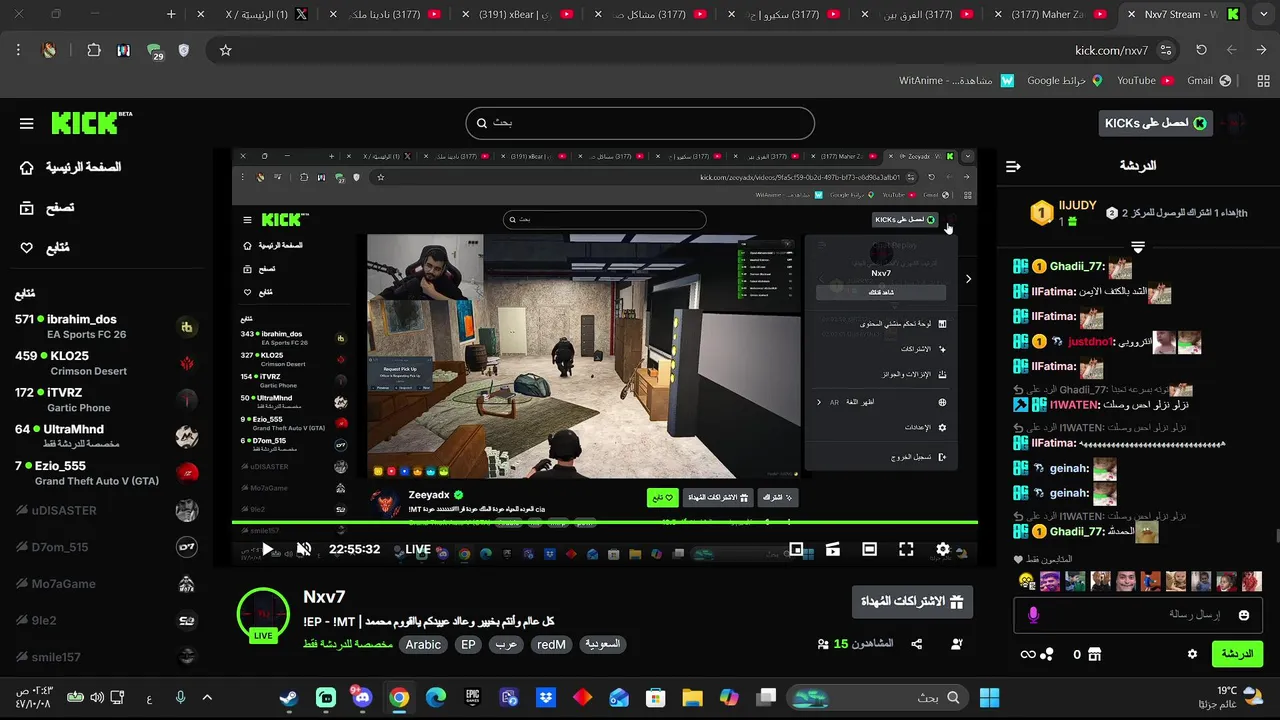The height and width of the screenshot is (720, 1280).
Task: Open the emoji picker in chat
Action: (1244, 615)
